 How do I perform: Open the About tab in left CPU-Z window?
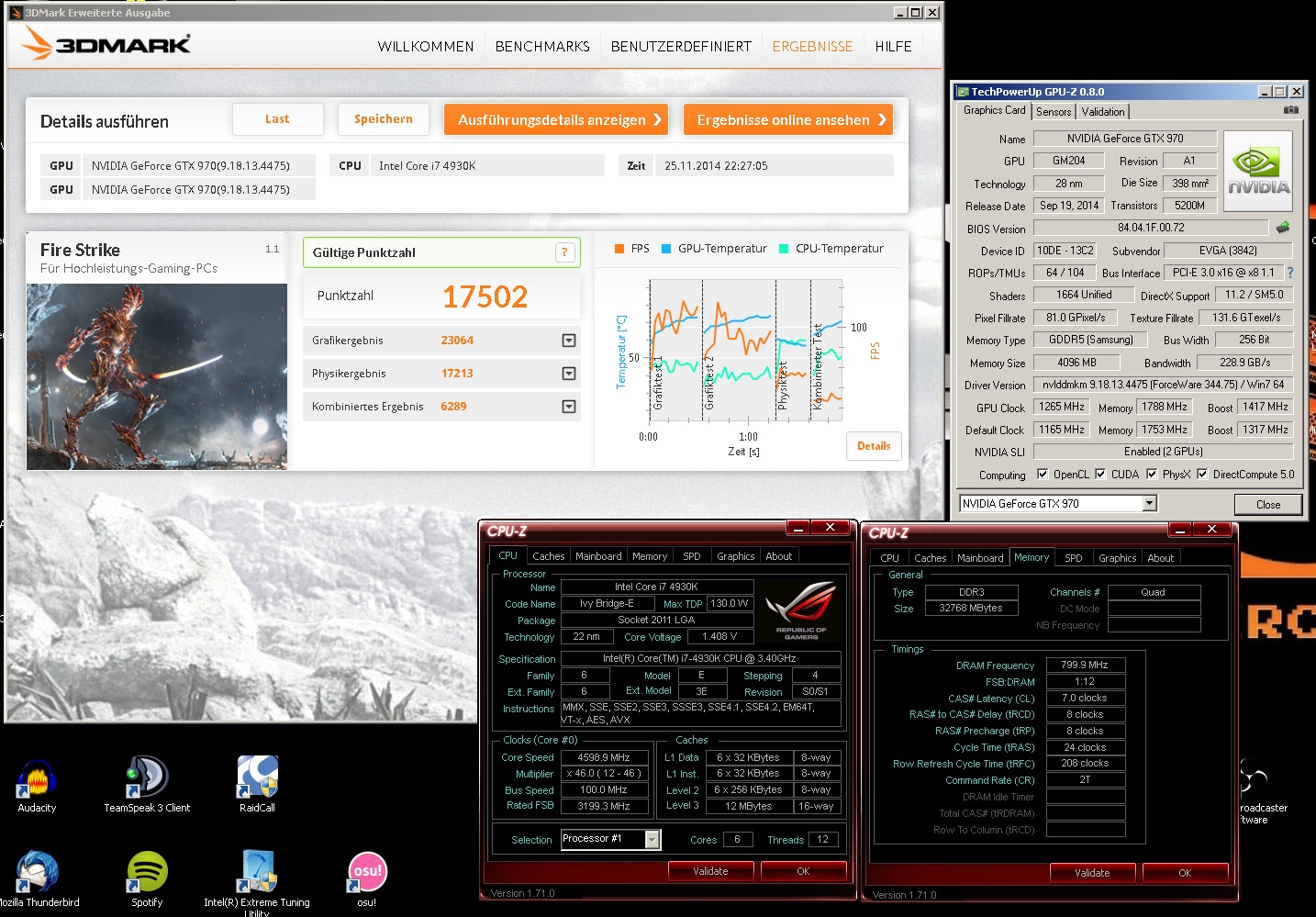(778, 556)
